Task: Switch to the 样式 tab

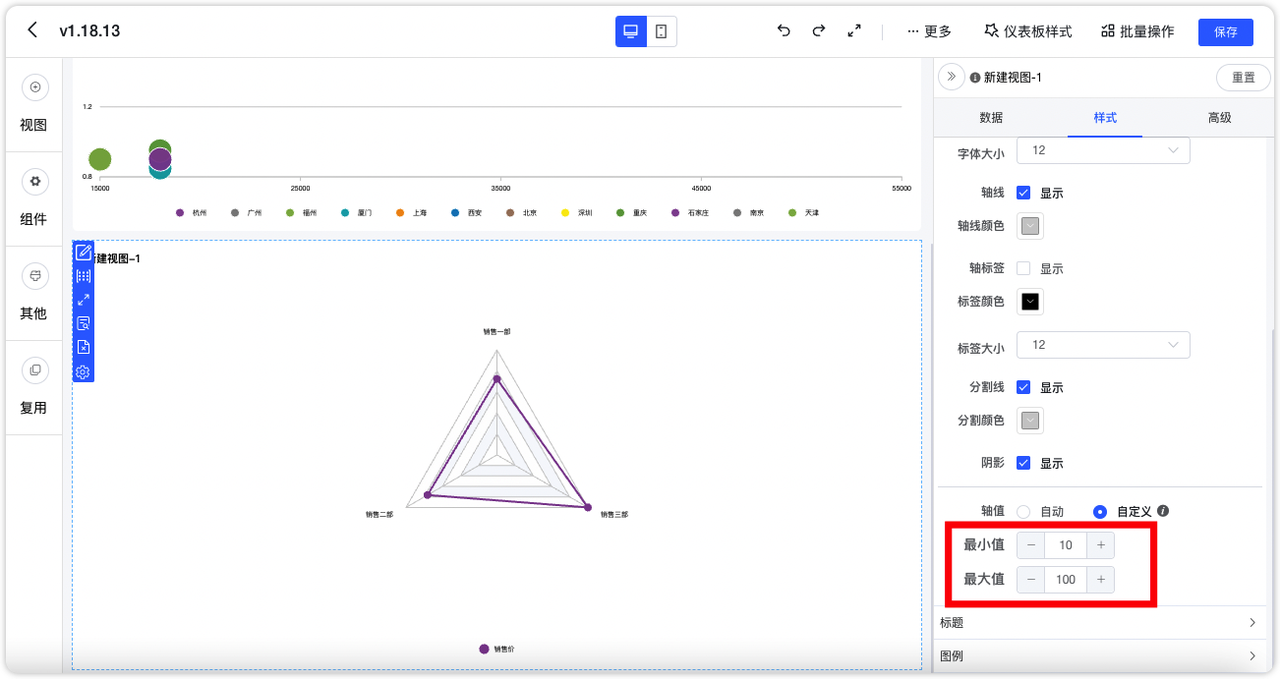Action: 1105,118
